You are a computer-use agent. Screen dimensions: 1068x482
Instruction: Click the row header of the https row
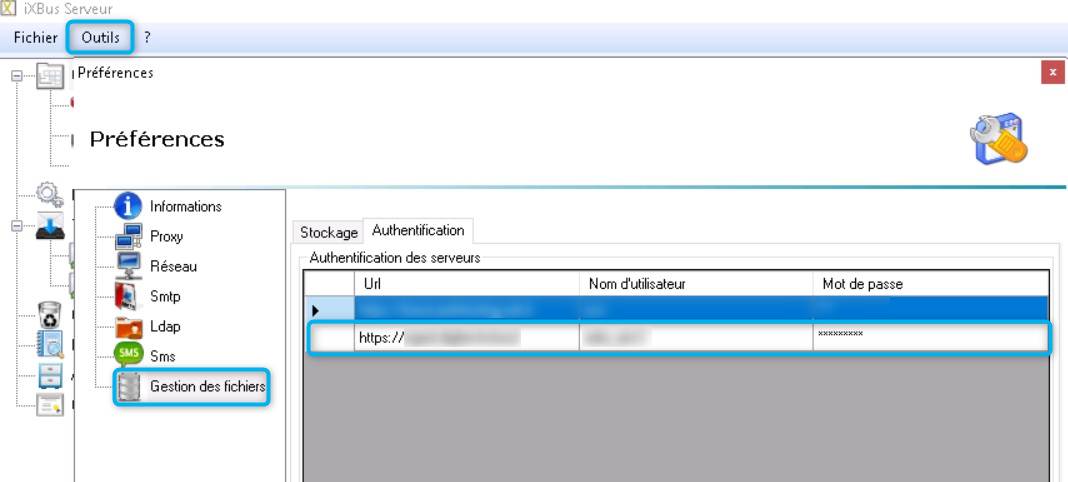click(331, 337)
